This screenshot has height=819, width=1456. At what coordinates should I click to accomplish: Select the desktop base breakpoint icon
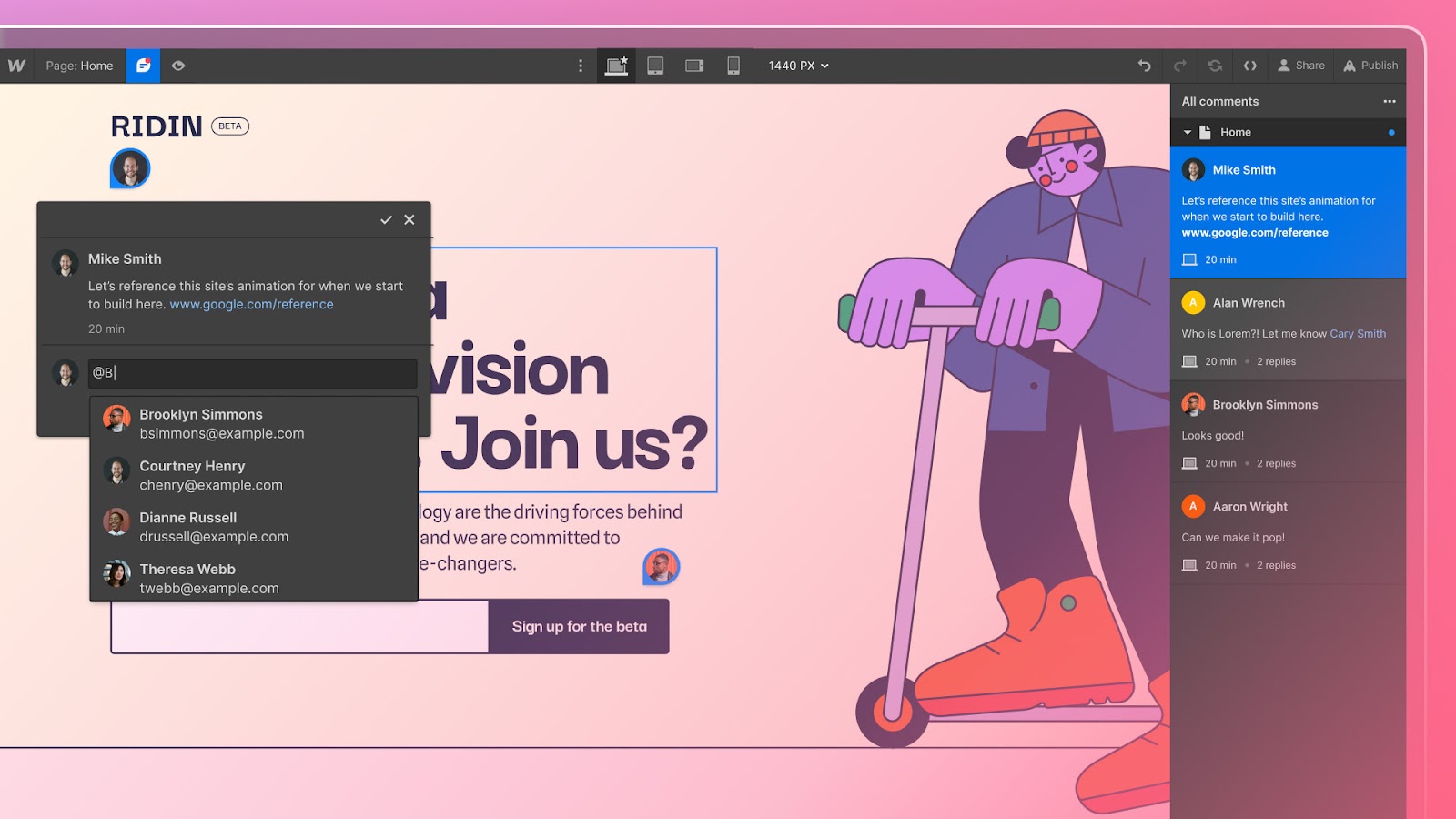coord(616,66)
